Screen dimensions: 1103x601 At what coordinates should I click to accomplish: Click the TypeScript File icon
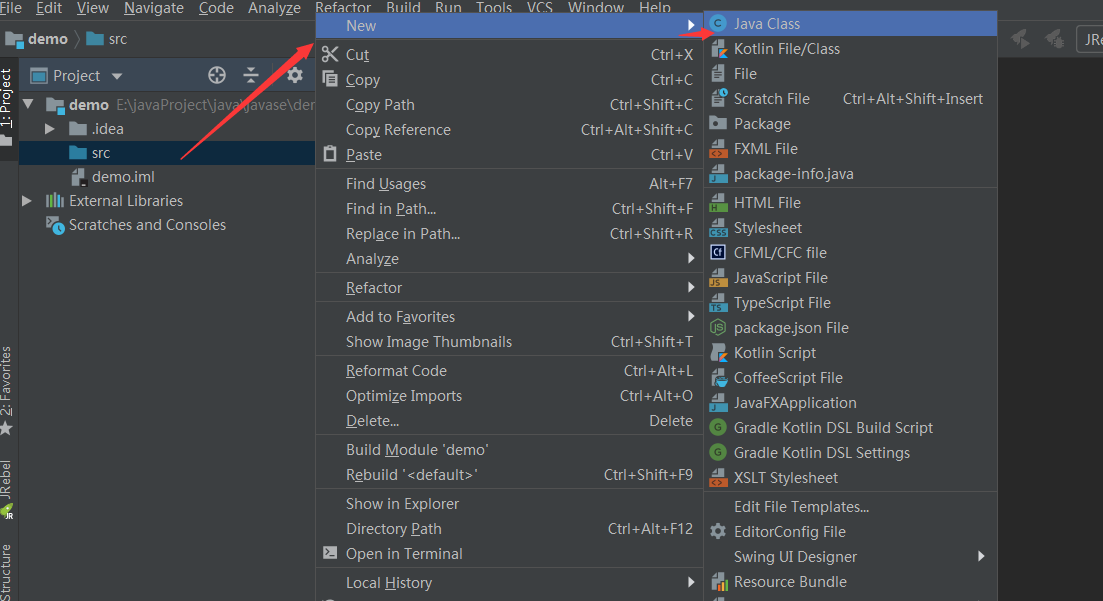click(718, 303)
